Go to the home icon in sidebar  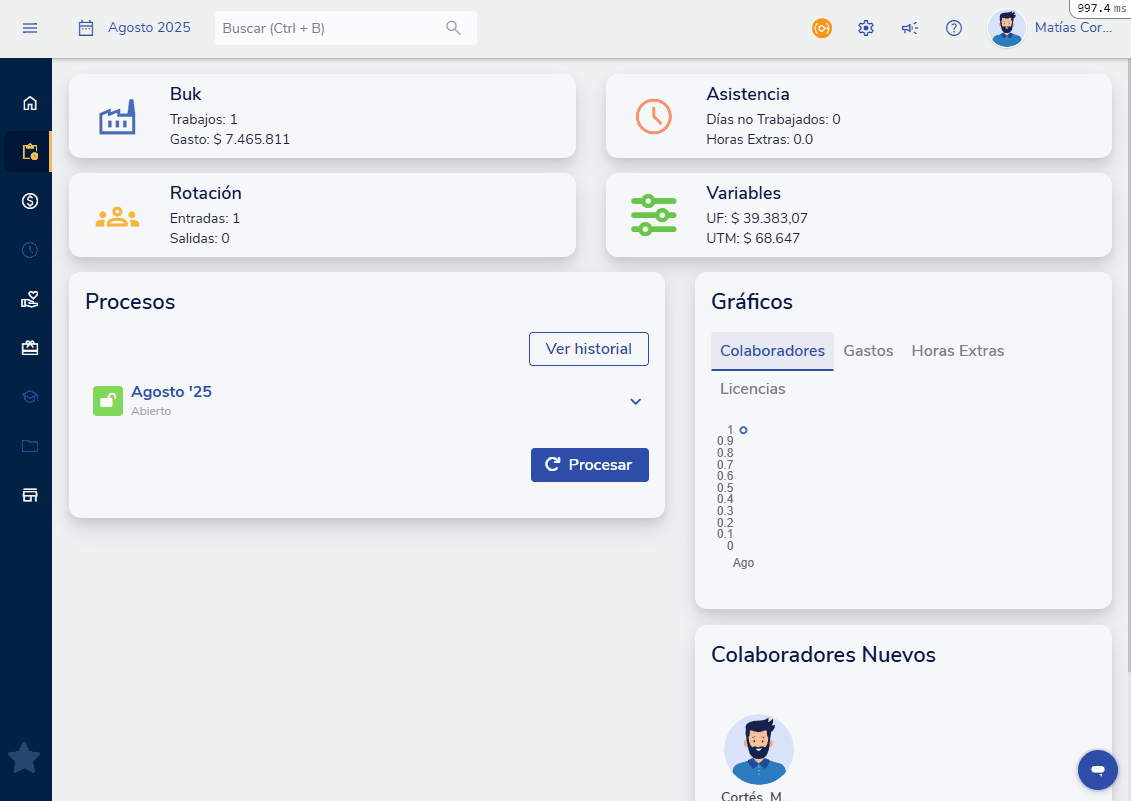(30, 102)
